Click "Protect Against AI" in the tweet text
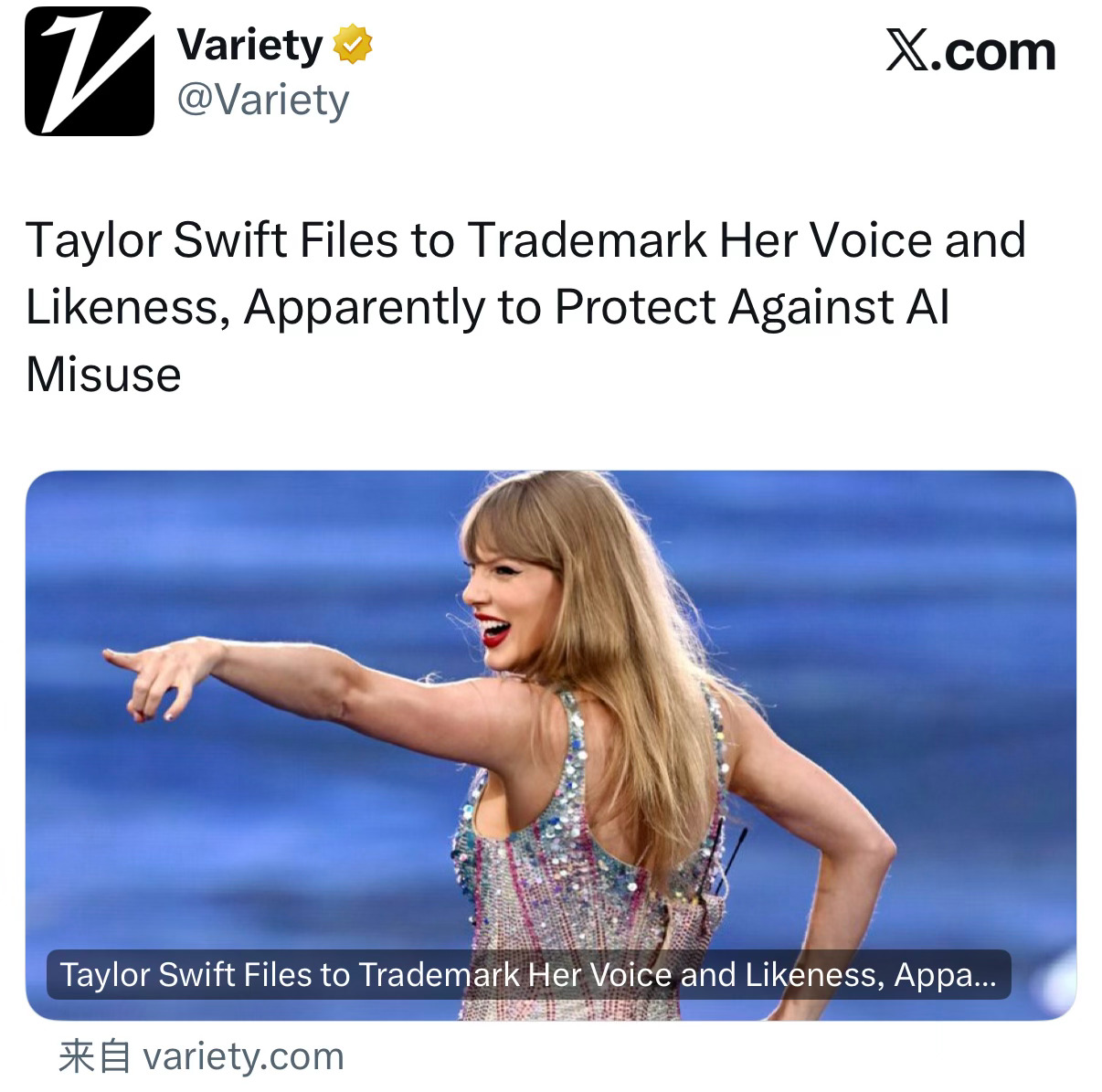This screenshot has height=1092, width=1102. [x=752, y=307]
